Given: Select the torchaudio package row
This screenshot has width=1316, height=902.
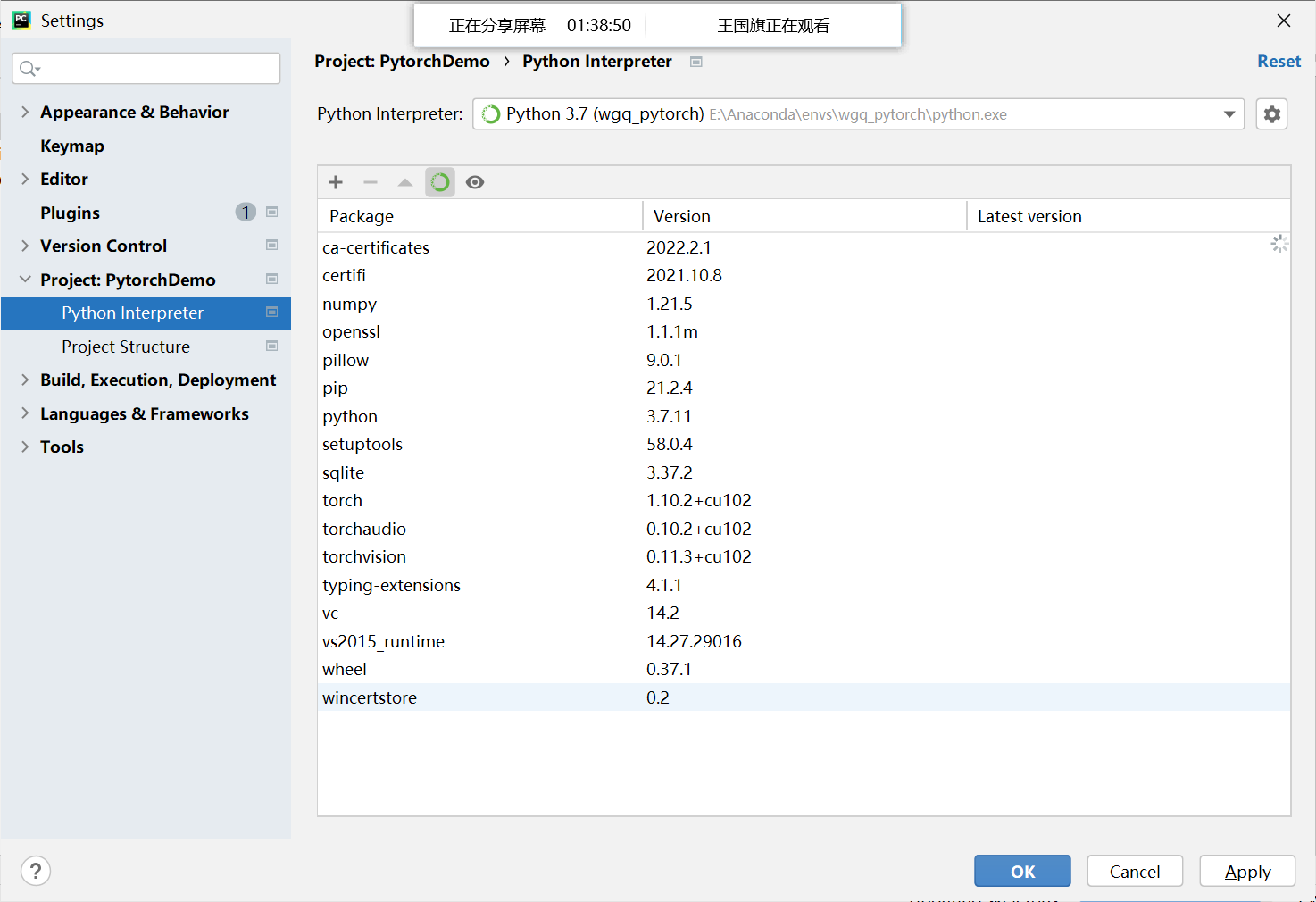Looking at the screenshot, I should pyautogui.click(x=804, y=529).
